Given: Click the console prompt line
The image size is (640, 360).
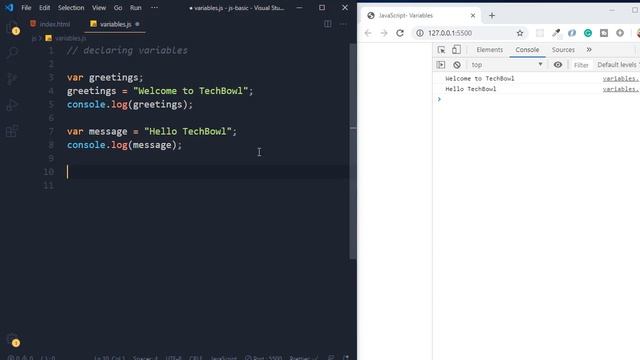Looking at the screenshot, I should [536, 99].
